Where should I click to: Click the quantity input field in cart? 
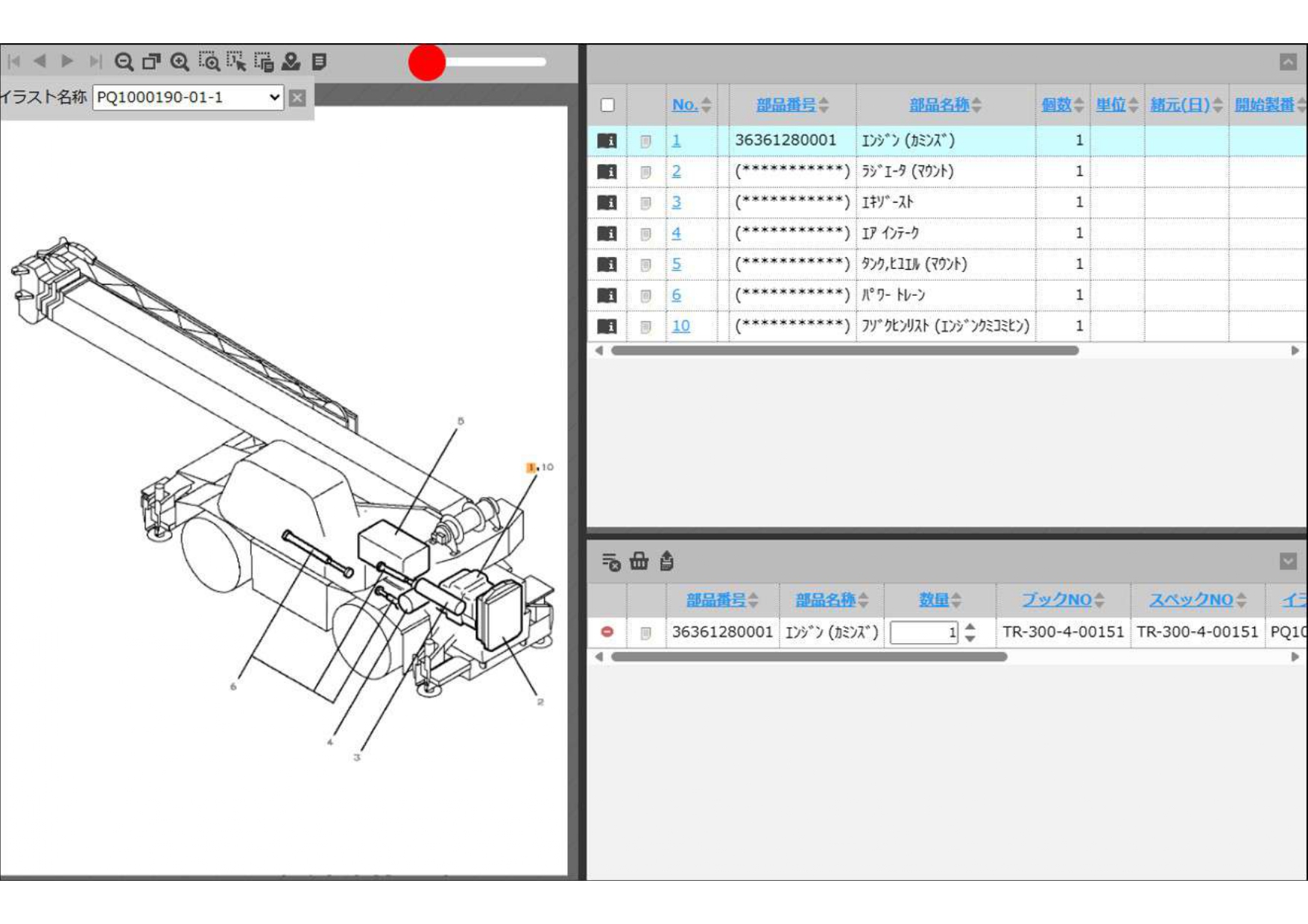pos(923,633)
